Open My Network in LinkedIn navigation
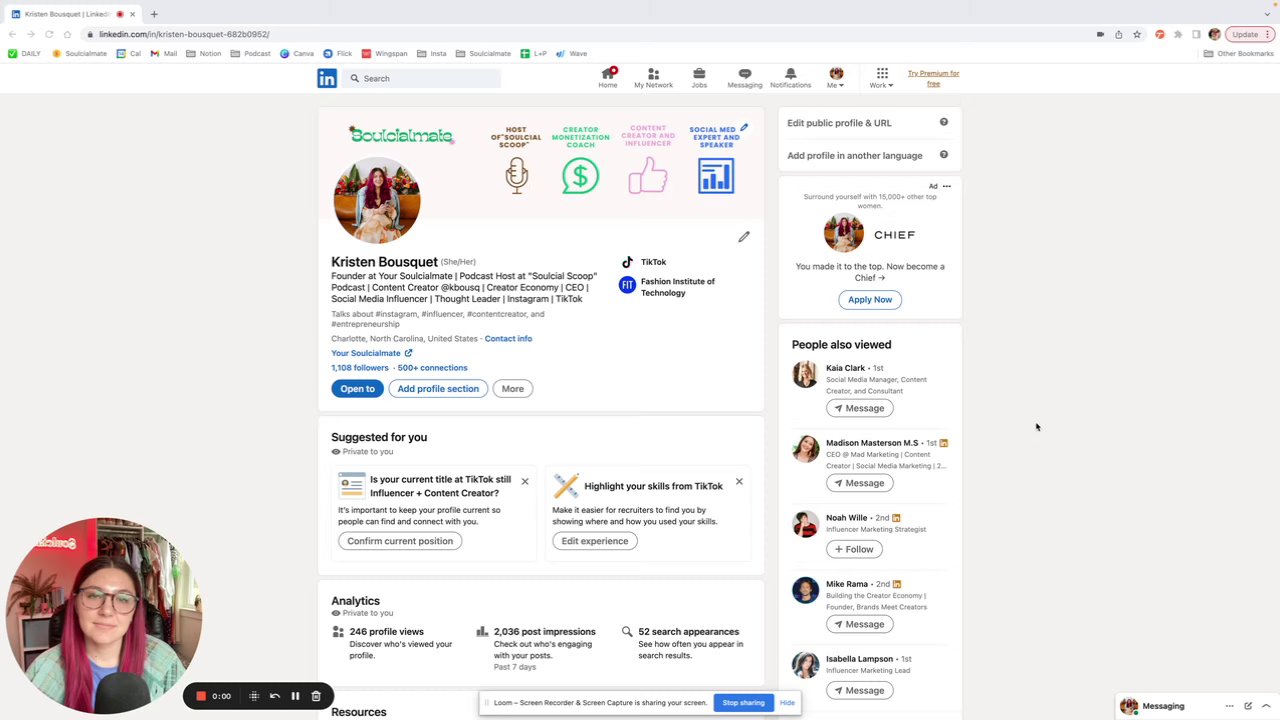 (653, 78)
